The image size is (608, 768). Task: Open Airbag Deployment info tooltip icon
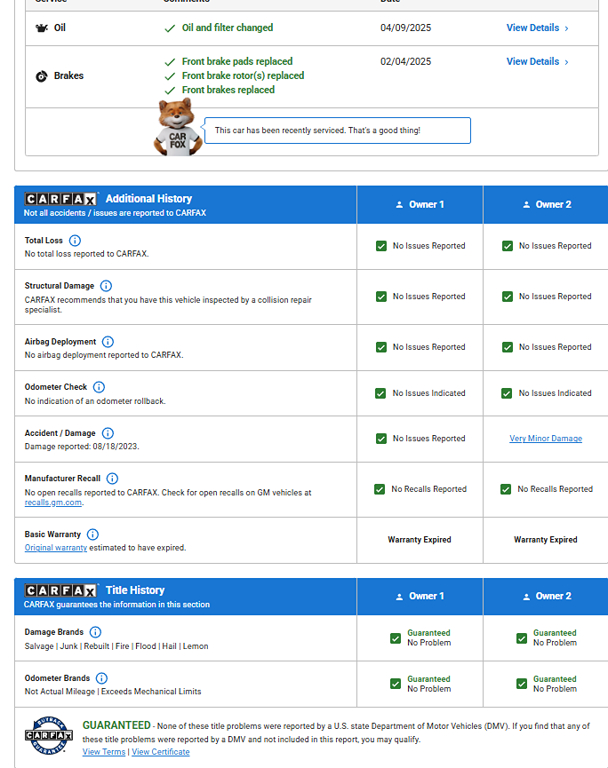click(x=108, y=342)
